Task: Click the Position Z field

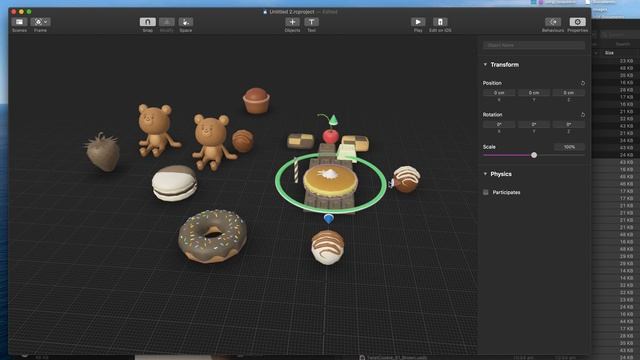Action: click(x=569, y=93)
